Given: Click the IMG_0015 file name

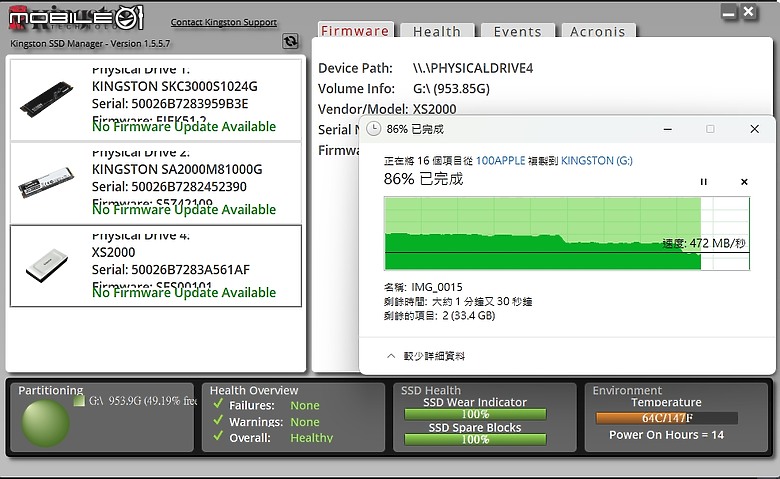Looking at the screenshot, I should (437, 287).
